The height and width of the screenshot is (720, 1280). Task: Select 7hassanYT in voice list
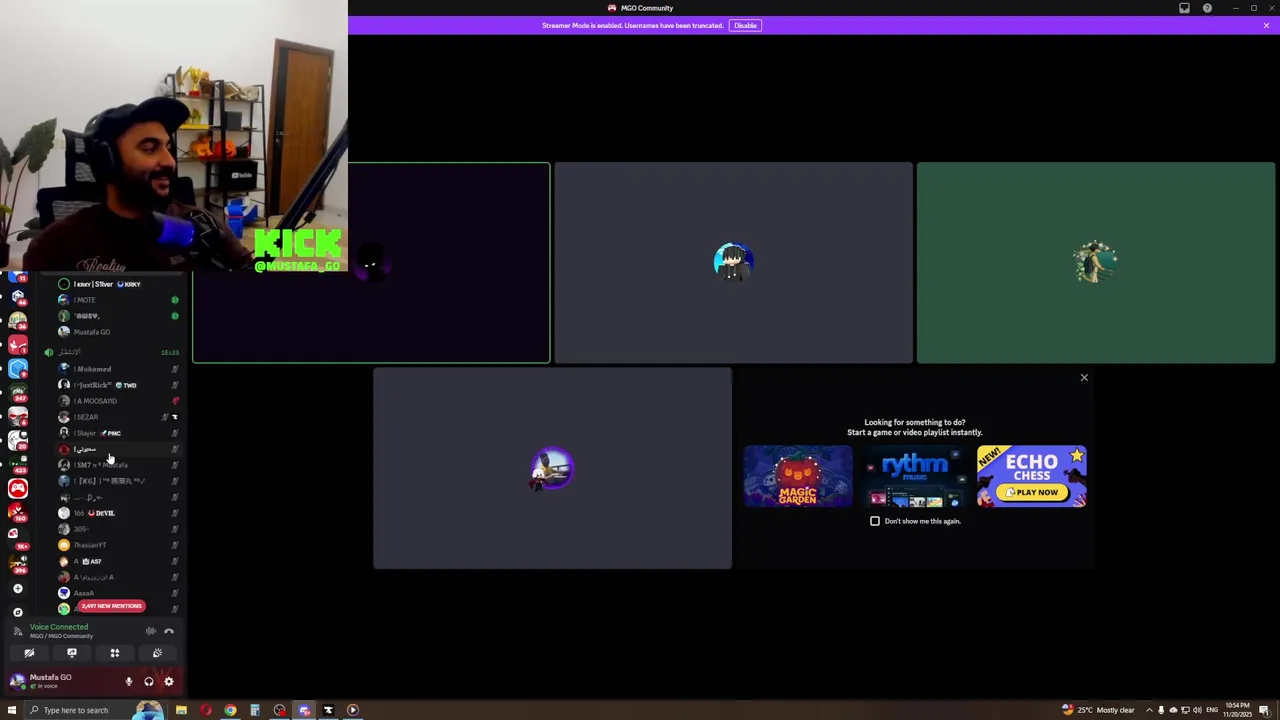click(117, 545)
